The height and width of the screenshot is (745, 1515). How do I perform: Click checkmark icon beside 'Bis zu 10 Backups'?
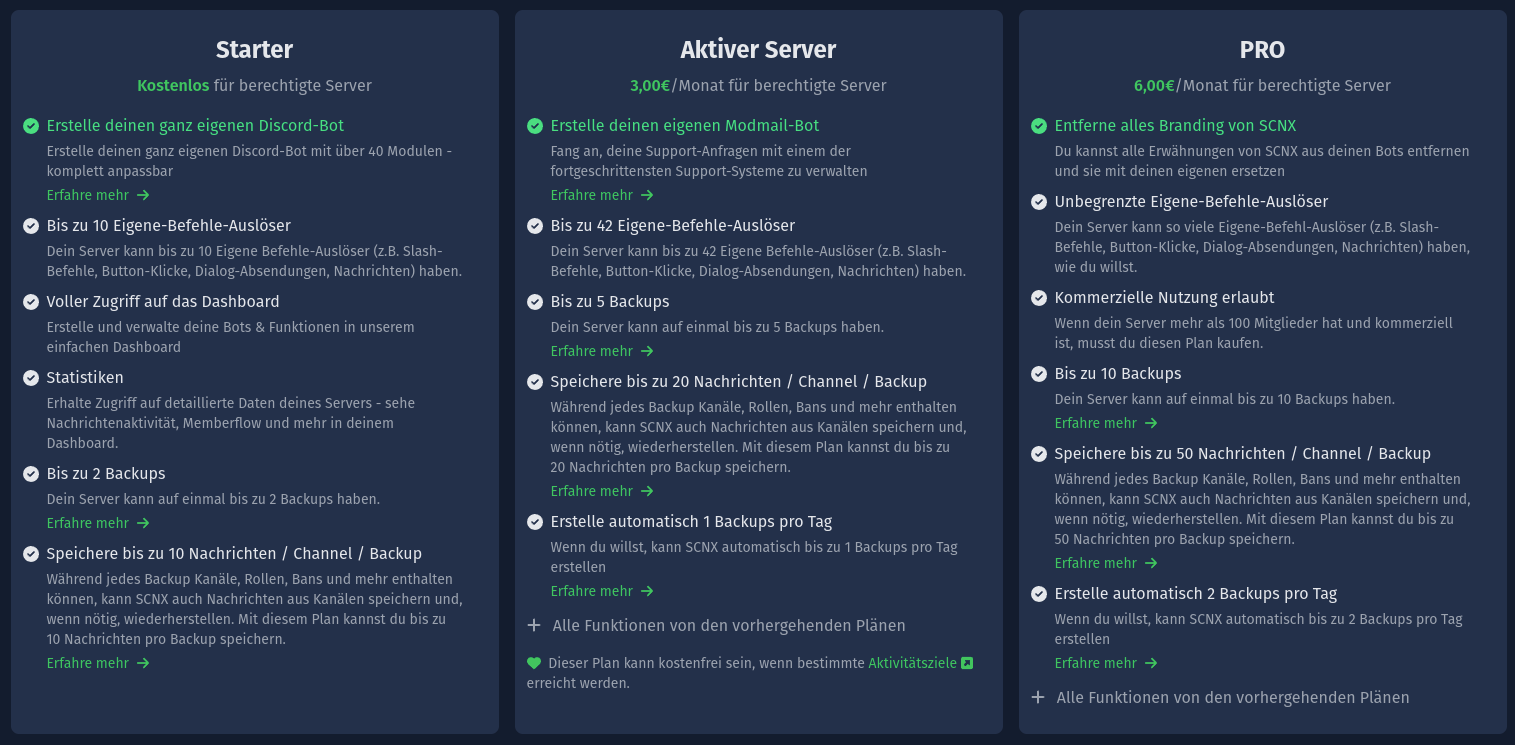[x=1039, y=374]
